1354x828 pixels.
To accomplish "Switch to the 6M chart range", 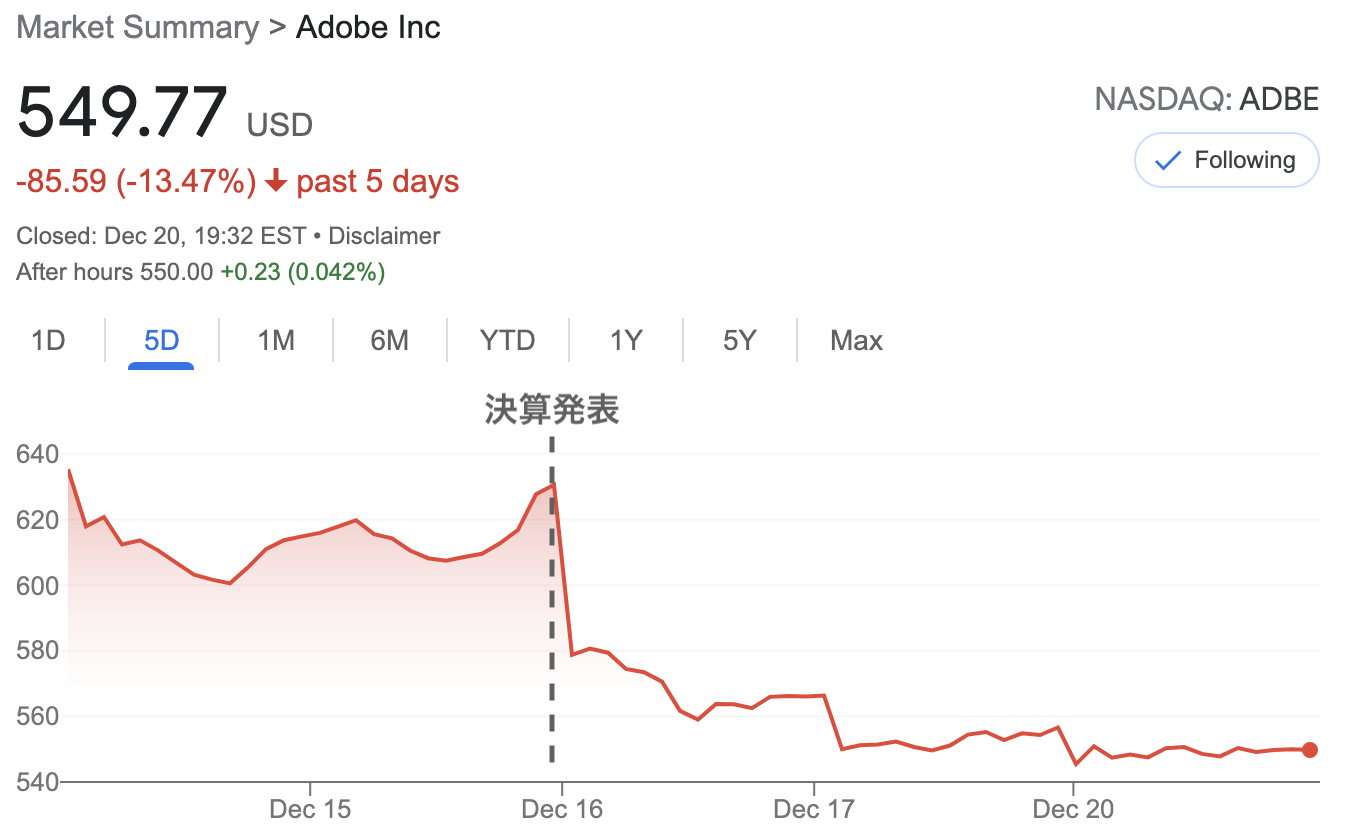I will (389, 341).
